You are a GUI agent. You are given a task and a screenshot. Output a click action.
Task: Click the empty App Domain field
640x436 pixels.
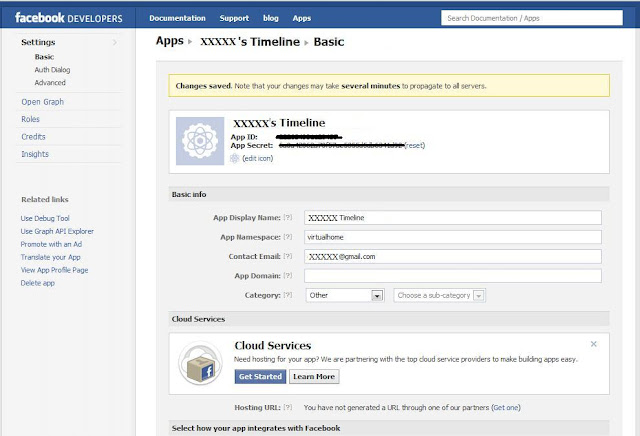point(453,276)
